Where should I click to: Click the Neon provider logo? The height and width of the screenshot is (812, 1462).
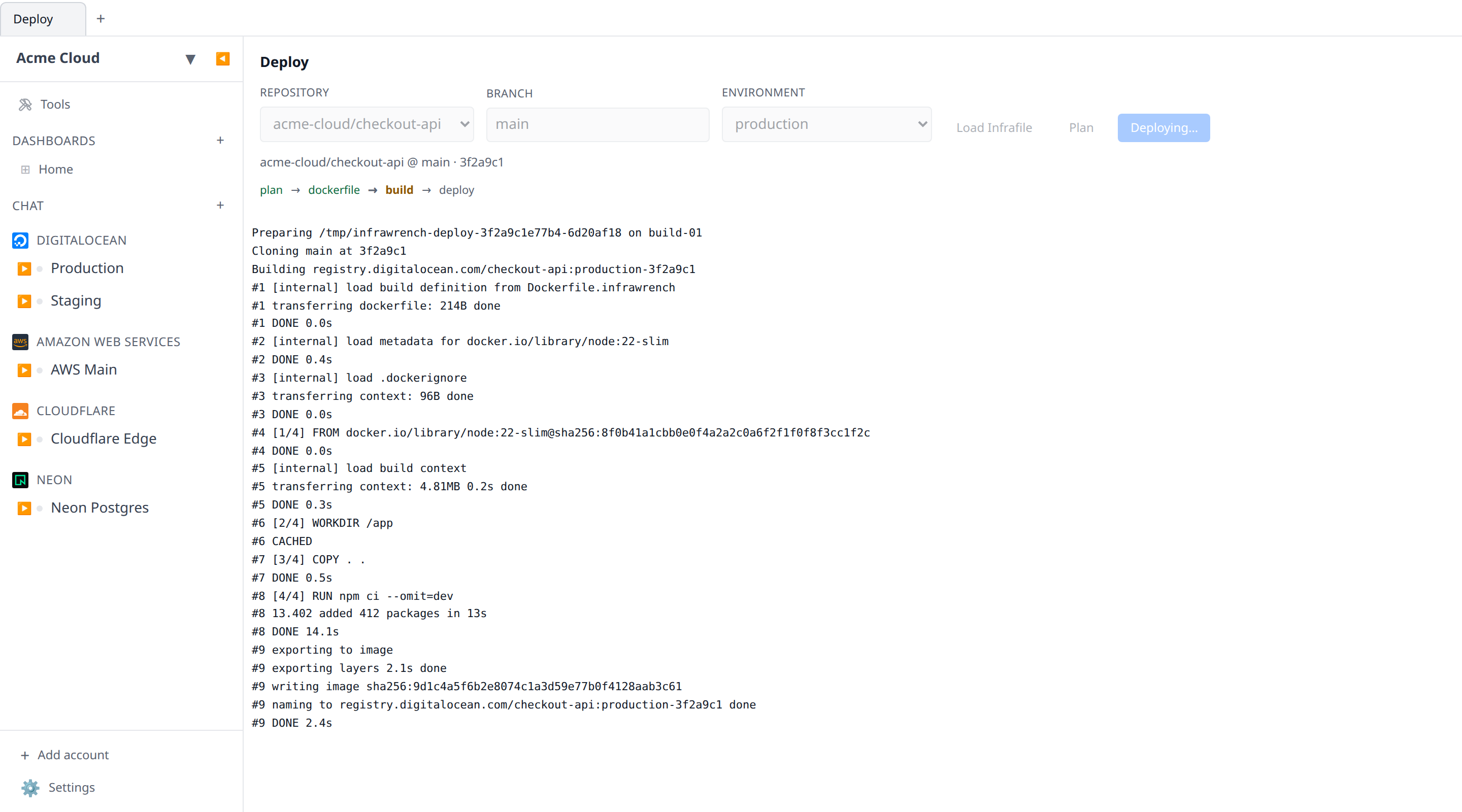(x=20, y=480)
